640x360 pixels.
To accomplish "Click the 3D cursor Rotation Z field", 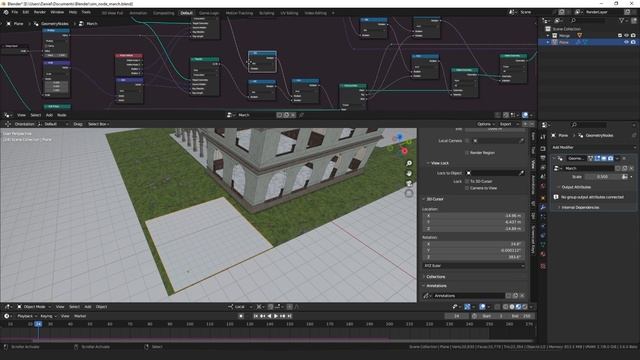I will (473, 257).
